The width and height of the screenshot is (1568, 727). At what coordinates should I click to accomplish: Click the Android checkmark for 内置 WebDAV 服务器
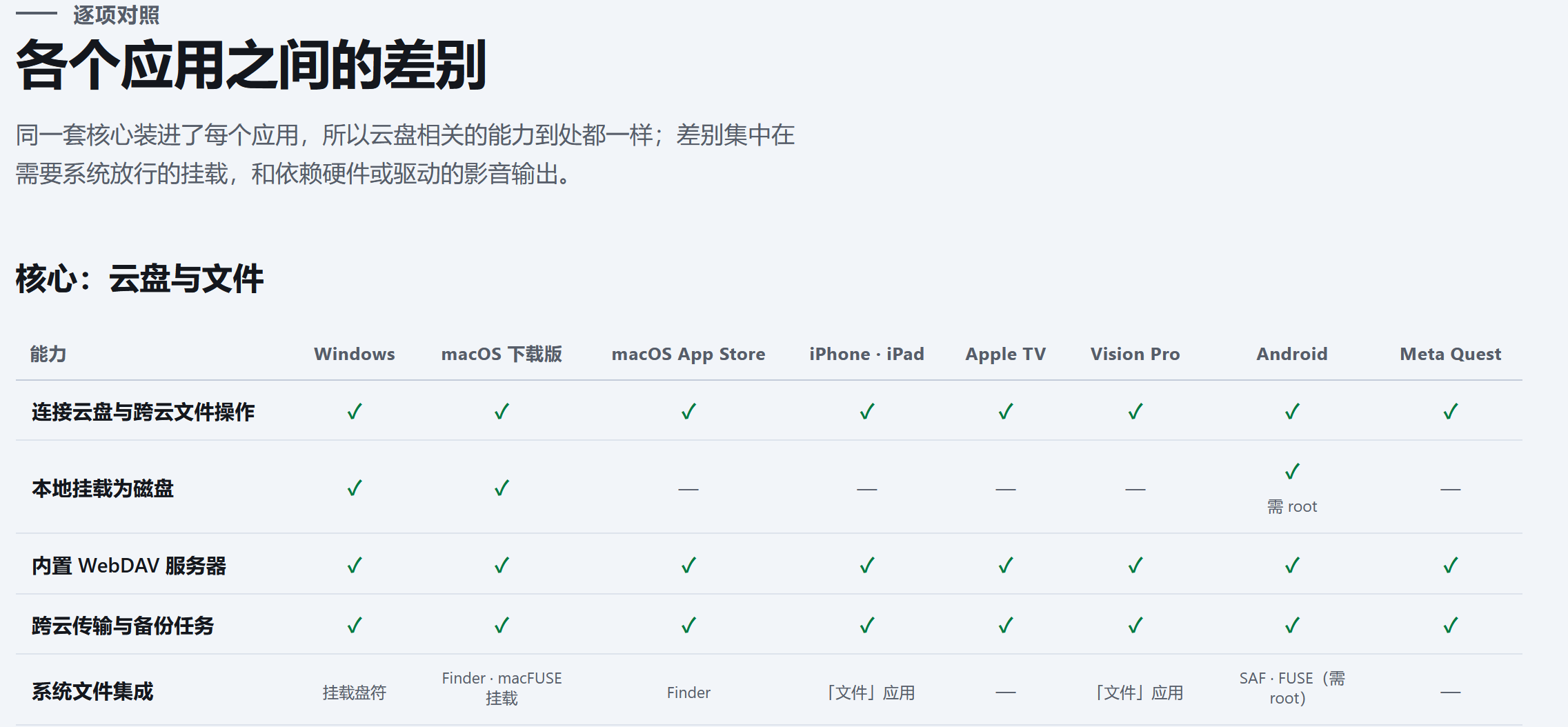1292,566
